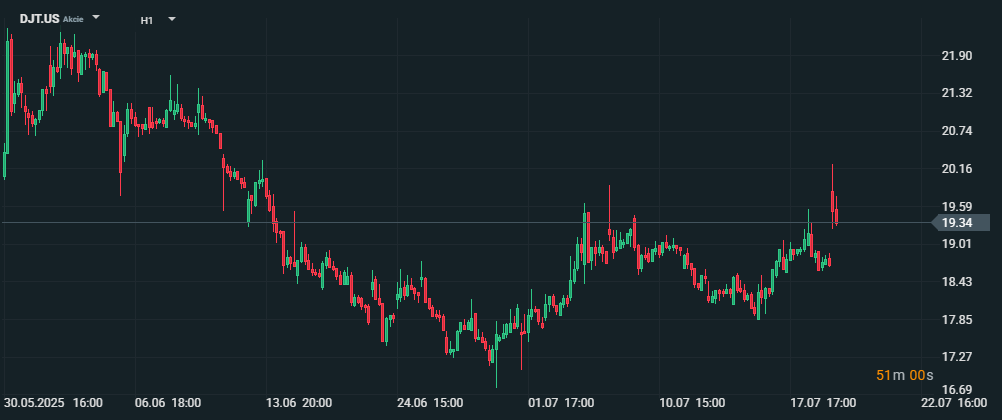Click the 20.74 price axis label
Viewport: 1002px width, 420px height.
957,131
